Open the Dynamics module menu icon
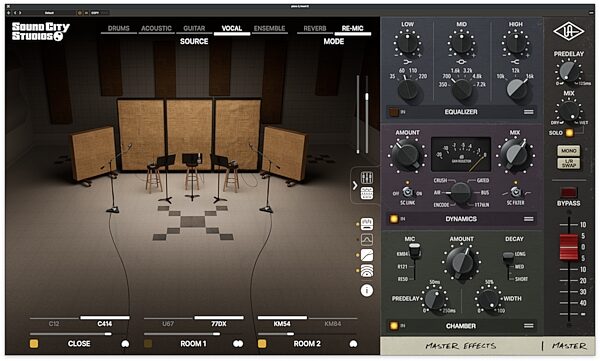The width and height of the screenshot is (600, 361). [528, 219]
